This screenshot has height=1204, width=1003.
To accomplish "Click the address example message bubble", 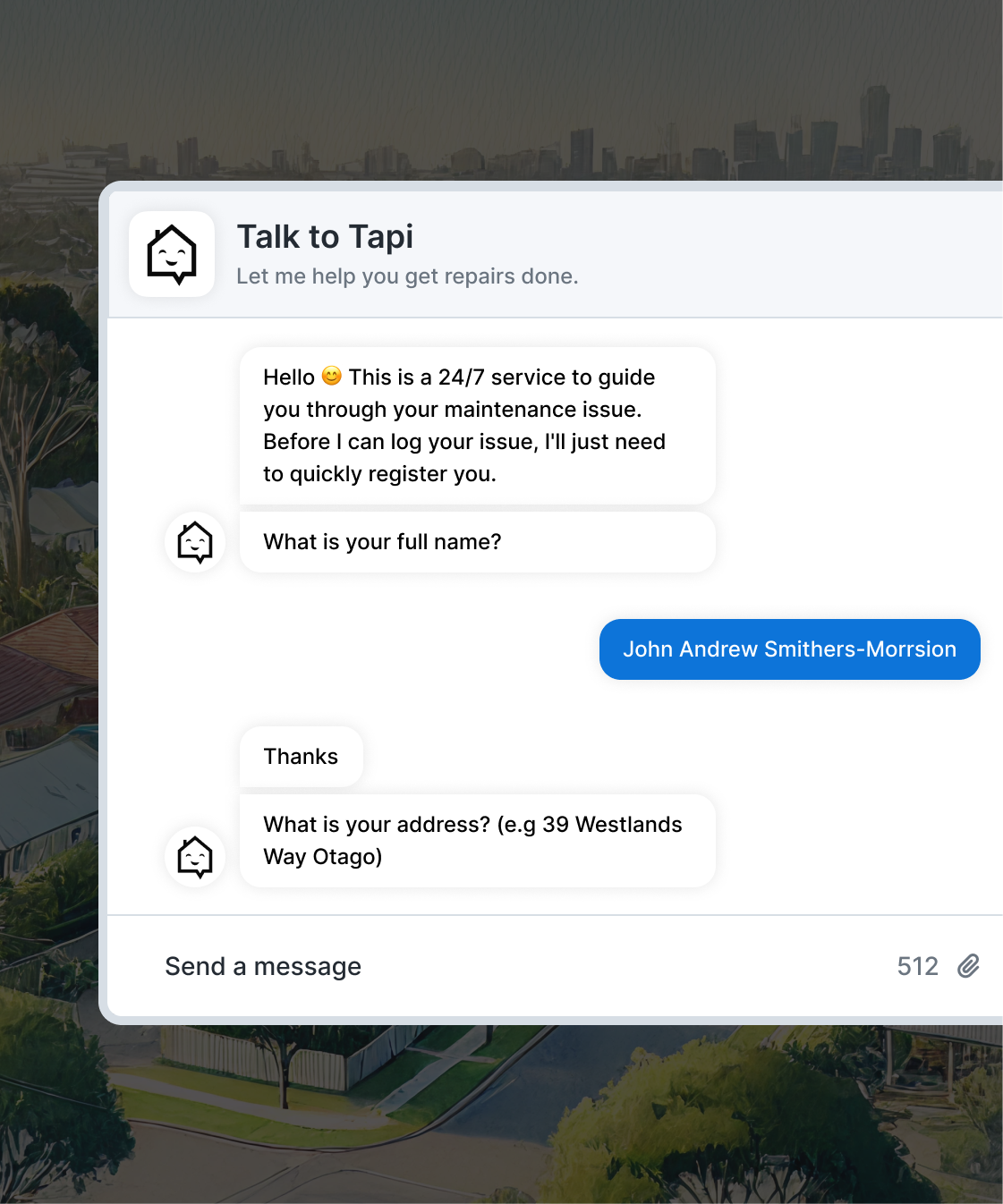I will pos(476,840).
